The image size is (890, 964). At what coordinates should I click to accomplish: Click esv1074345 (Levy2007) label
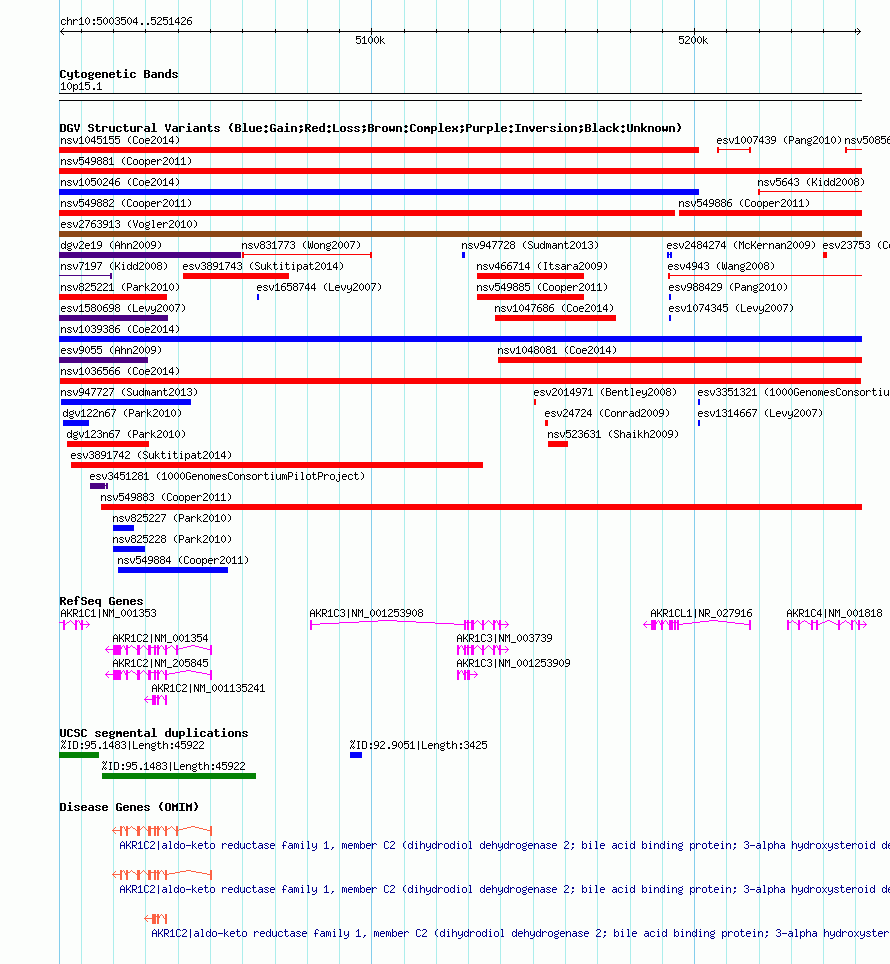click(731, 308)
